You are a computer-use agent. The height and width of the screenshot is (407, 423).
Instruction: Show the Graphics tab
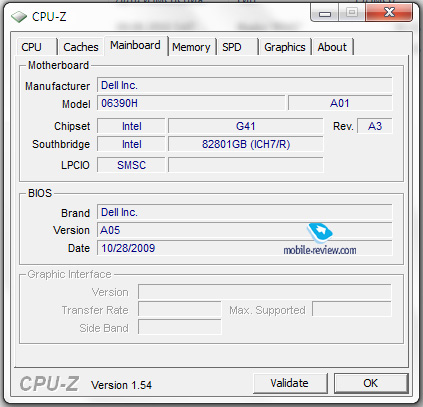(x=285, y=47)
